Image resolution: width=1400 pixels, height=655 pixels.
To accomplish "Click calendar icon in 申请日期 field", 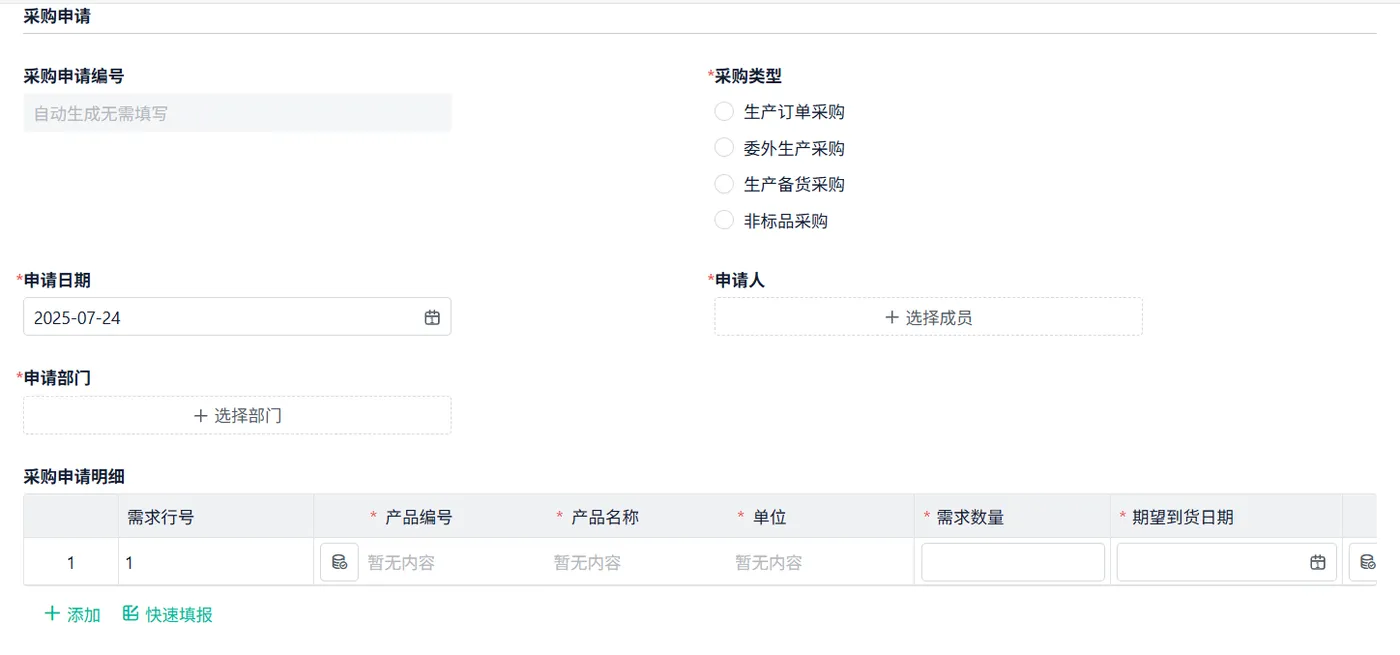I will point(432,317).
